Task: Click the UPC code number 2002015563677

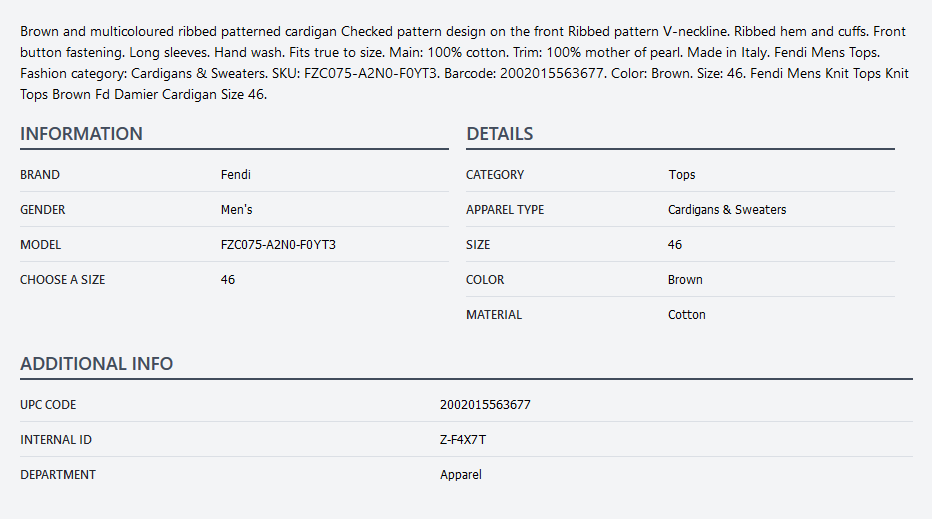Action: coord(485,405)
